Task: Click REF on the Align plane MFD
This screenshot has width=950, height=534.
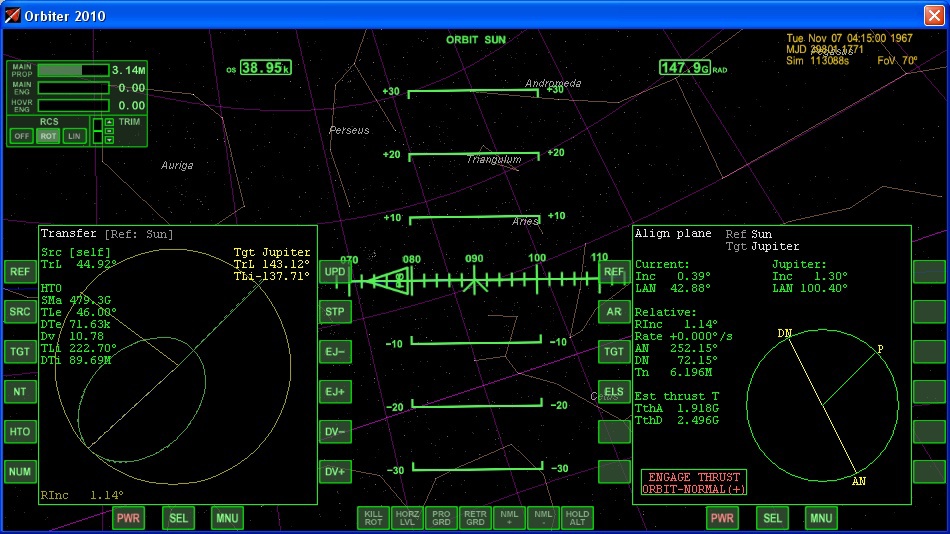Action: point(614,272)
